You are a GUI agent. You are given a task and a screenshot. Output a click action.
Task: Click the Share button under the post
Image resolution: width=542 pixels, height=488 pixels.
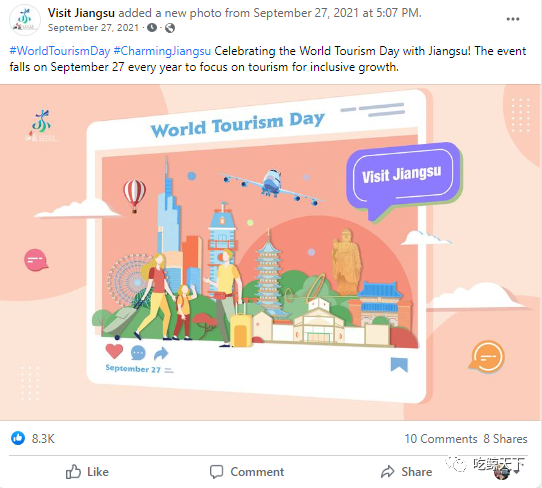pos(406,472)
